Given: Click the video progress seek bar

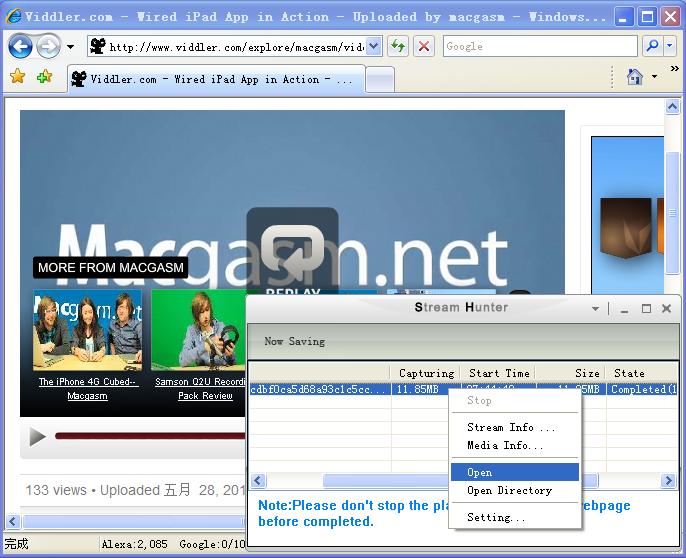Looking at the screenshot, I should (x=150, y=436).
